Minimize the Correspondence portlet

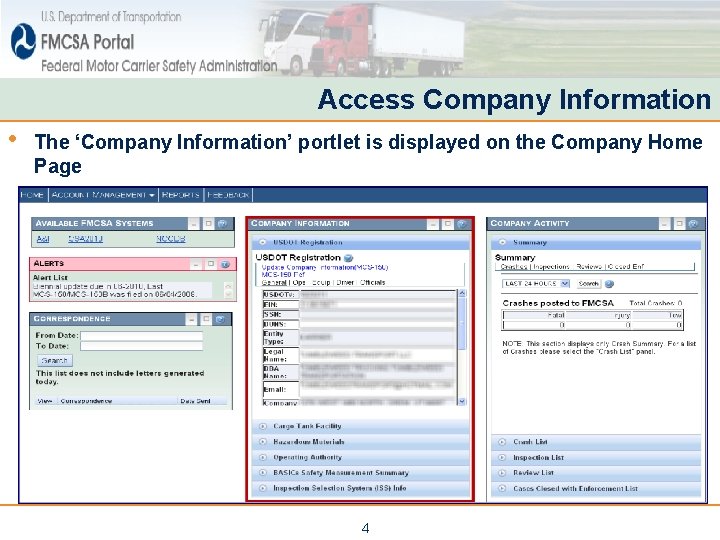191,319
